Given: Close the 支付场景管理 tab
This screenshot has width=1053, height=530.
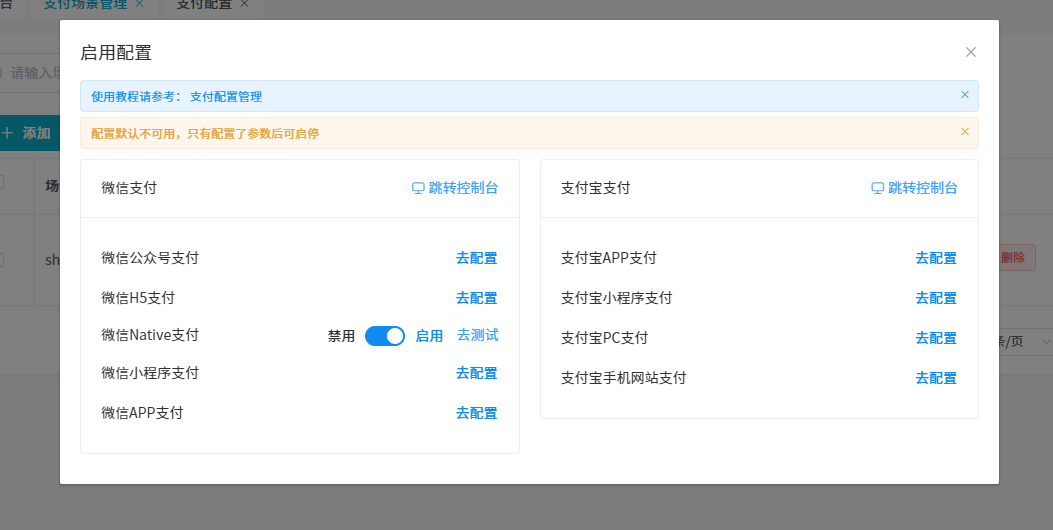Looking at the screenshot, I should coord(140,3).
